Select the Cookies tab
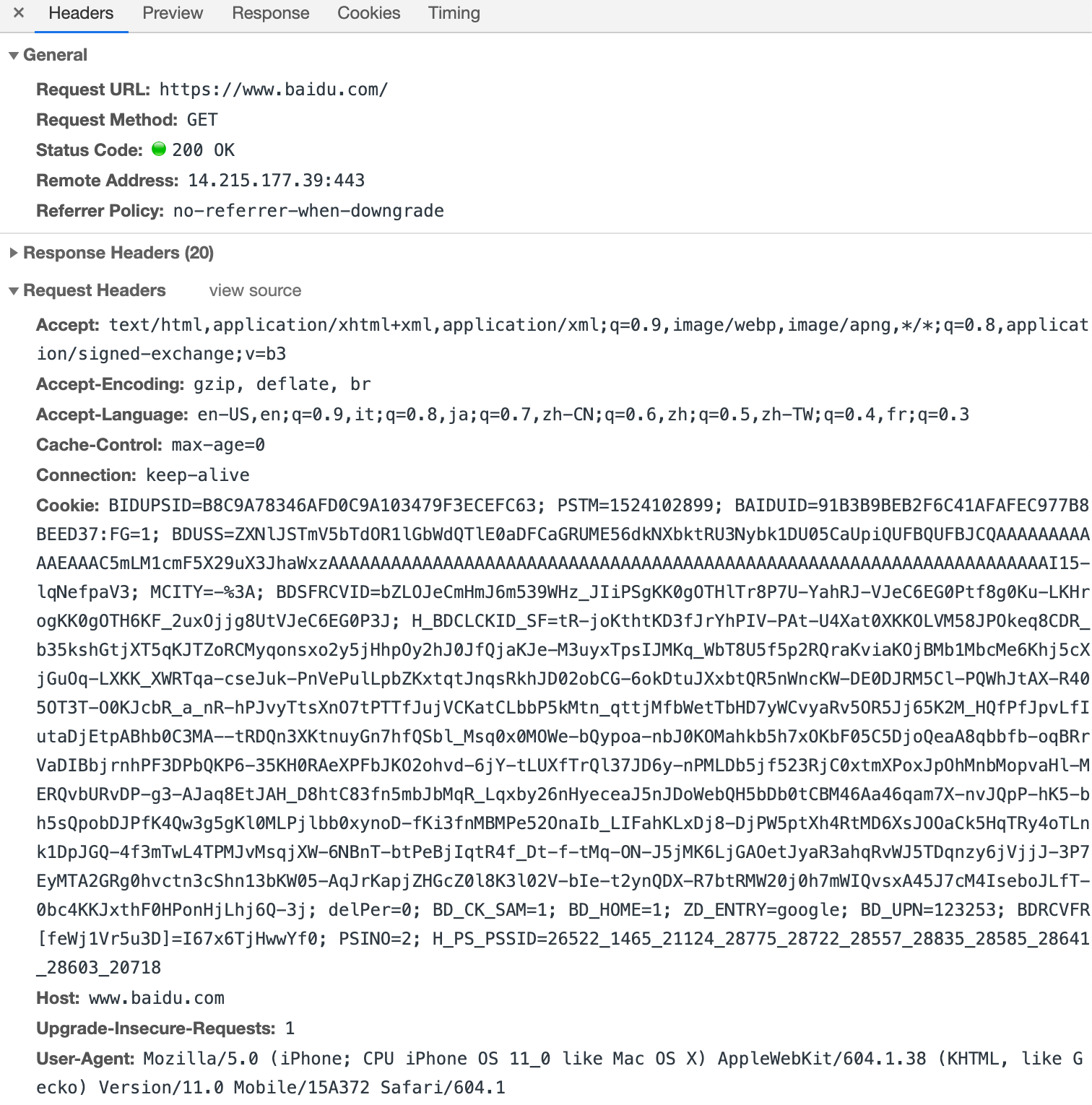Viewport: 1092px width, 1105px height. pos(368,13)
